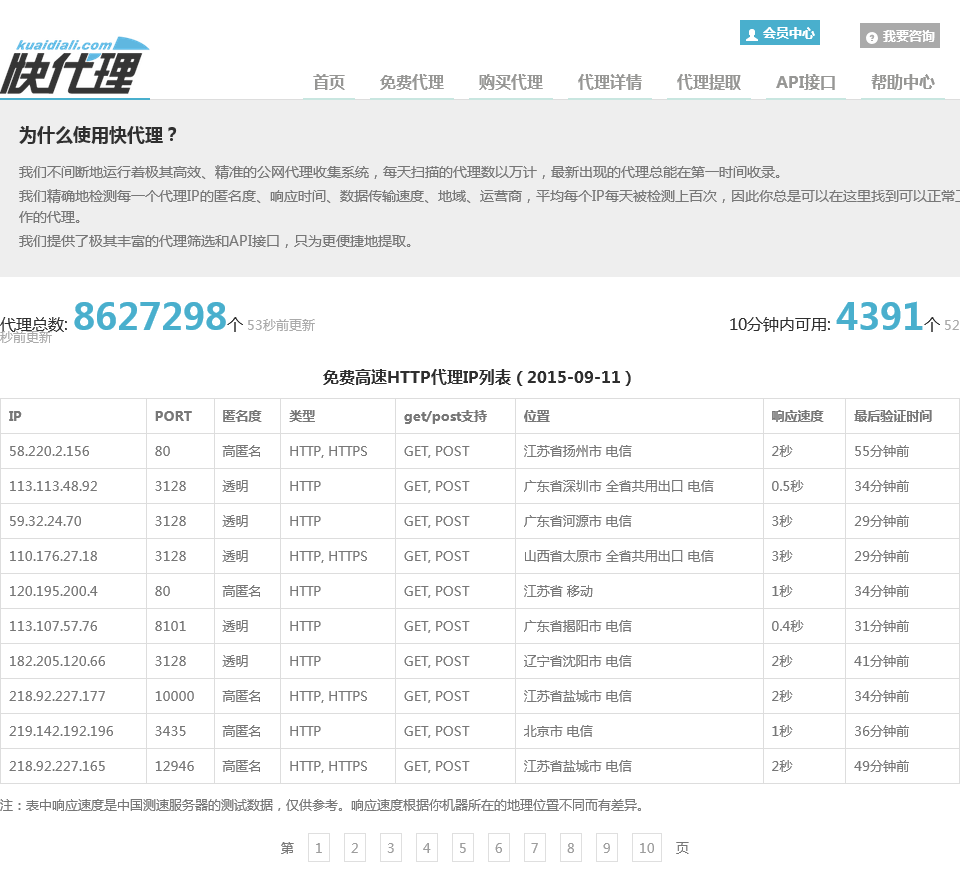This screenshot has width=960, height=873.
Task: Click location 广东省深圳市 全省共用出口 电信
Action: 618,486
